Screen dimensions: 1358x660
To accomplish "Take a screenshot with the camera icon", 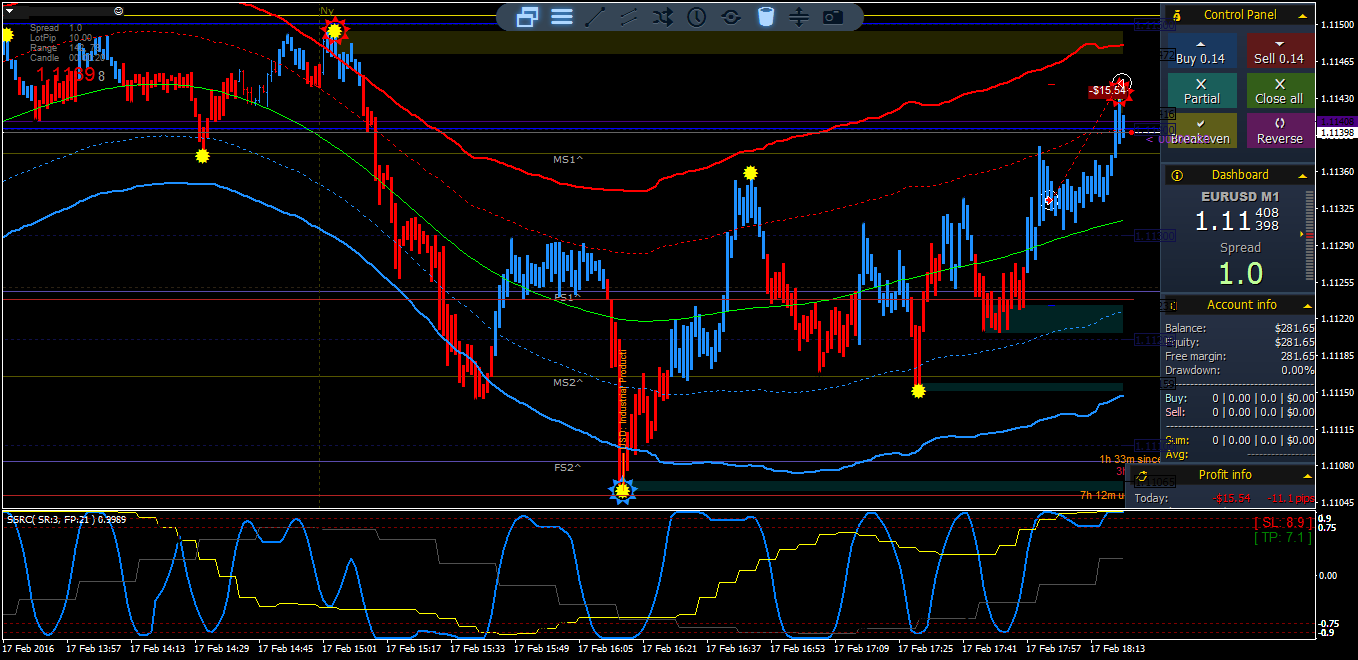I will pyautogui.click(x=832, y=16).
